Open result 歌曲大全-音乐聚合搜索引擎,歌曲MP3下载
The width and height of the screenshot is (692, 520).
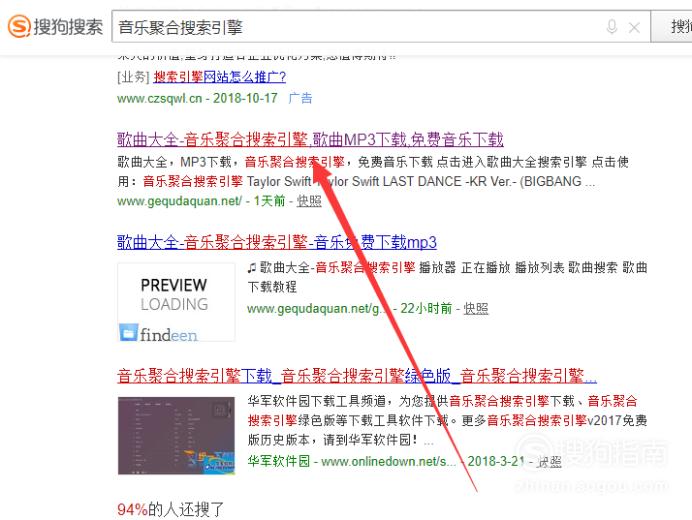[310, 139]
